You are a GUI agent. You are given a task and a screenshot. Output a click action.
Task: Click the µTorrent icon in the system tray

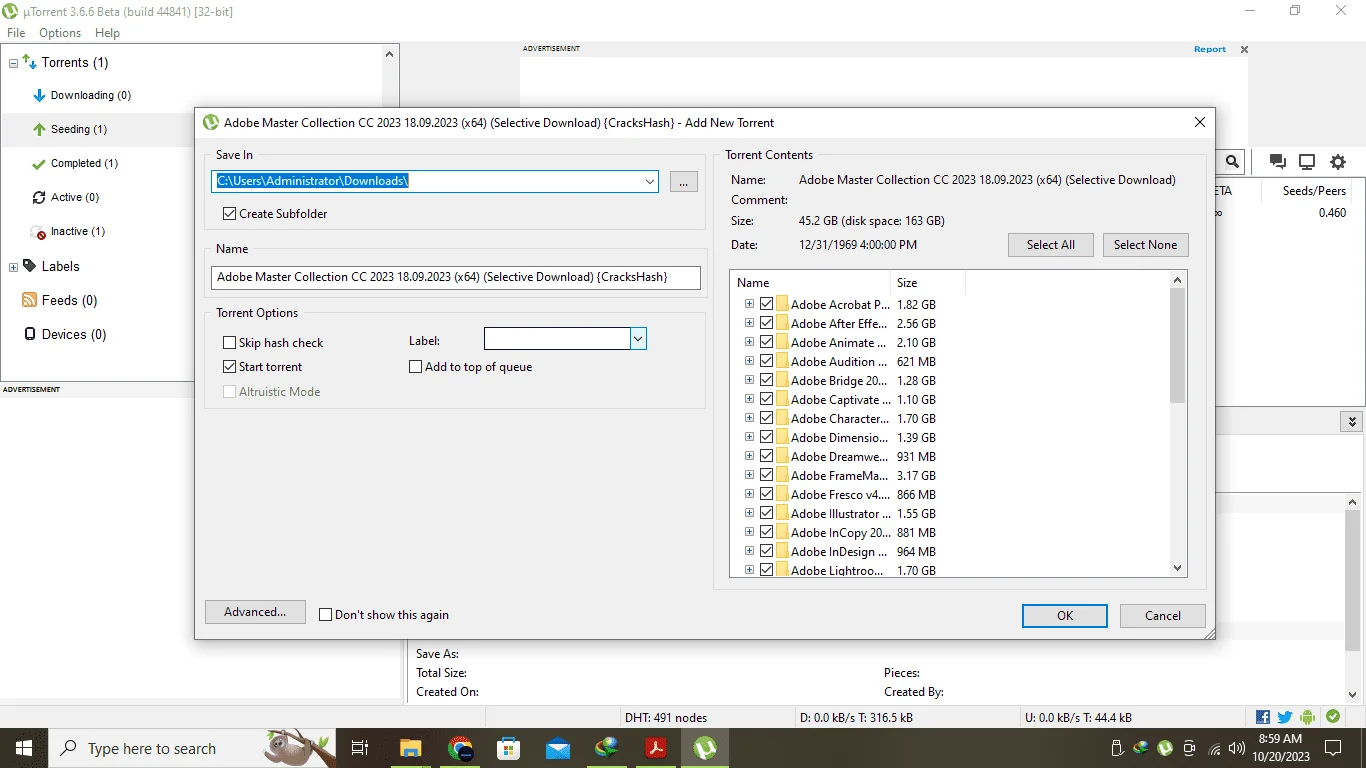(1165, 748)
